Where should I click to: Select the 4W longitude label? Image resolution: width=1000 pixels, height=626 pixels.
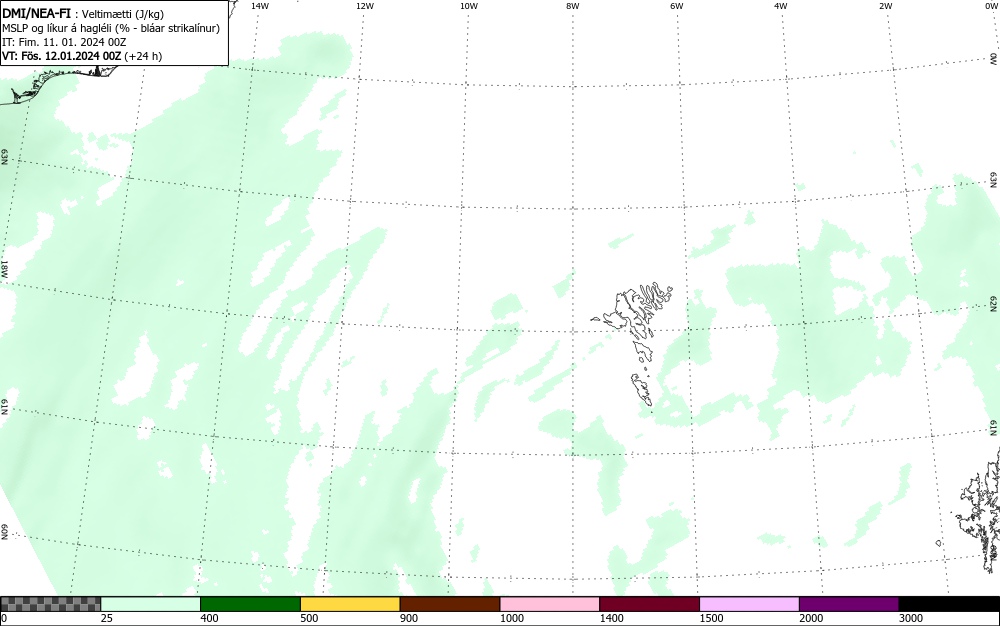(x=781, y=6)
